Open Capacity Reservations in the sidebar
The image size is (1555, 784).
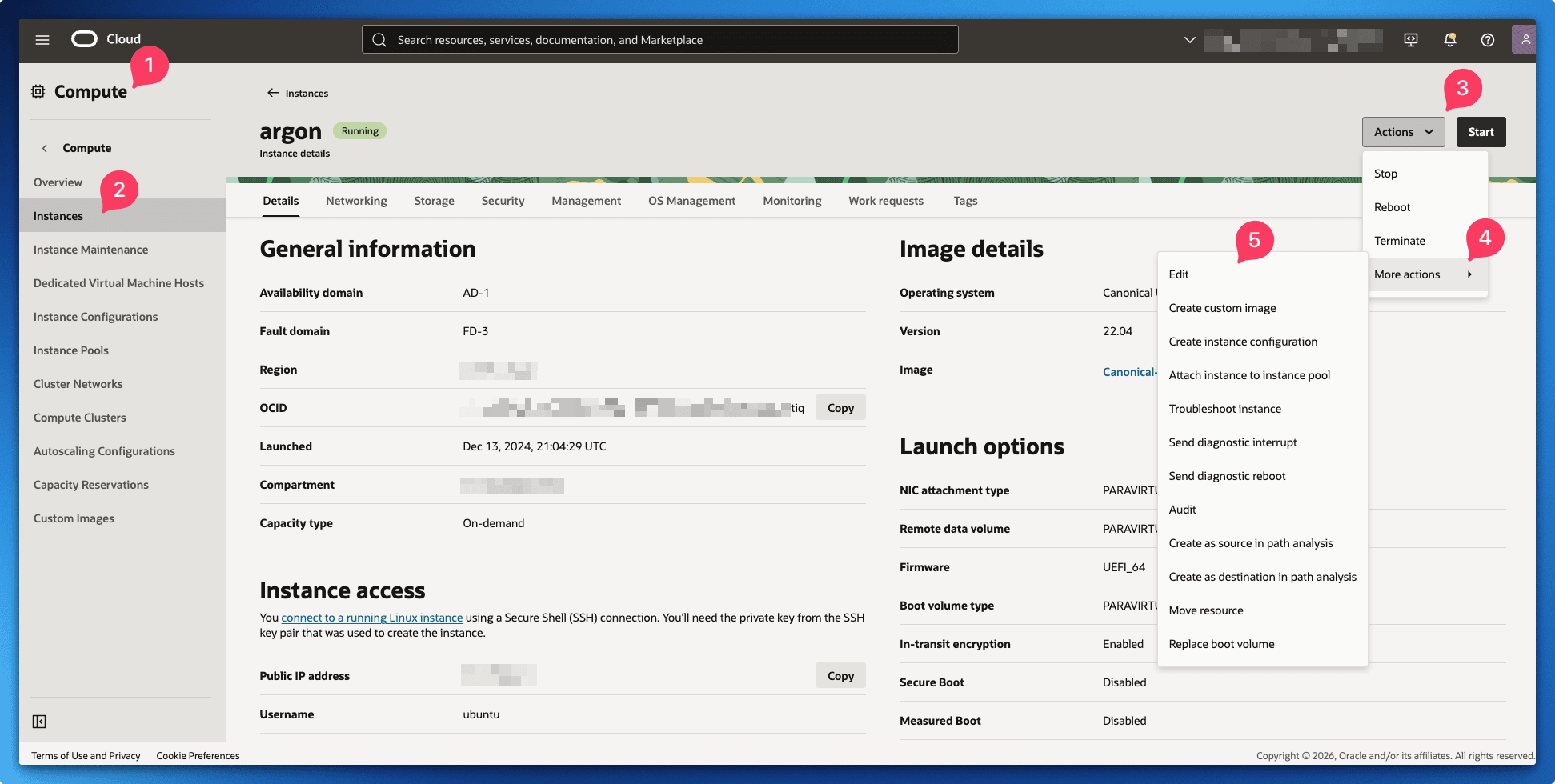click(122, 485)
